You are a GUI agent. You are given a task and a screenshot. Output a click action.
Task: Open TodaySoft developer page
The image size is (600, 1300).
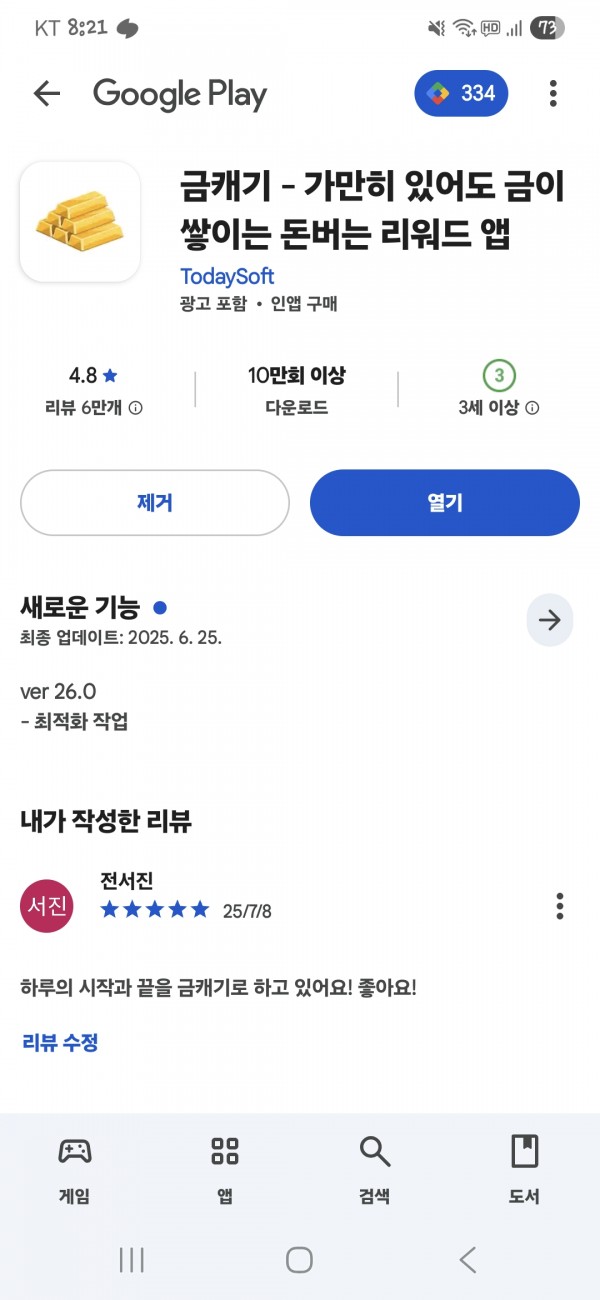[x=227, y=276]
